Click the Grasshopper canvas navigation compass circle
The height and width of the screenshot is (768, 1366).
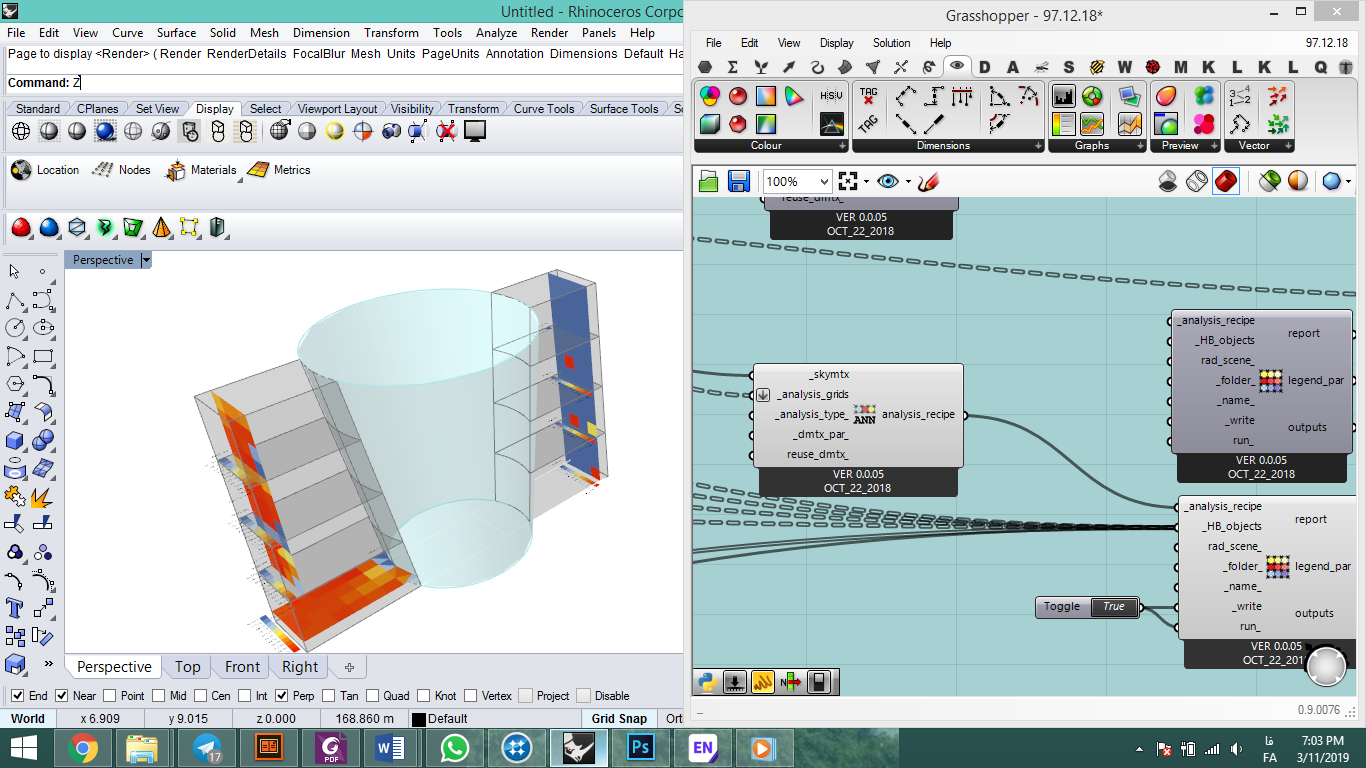[x=1327, y=667]
